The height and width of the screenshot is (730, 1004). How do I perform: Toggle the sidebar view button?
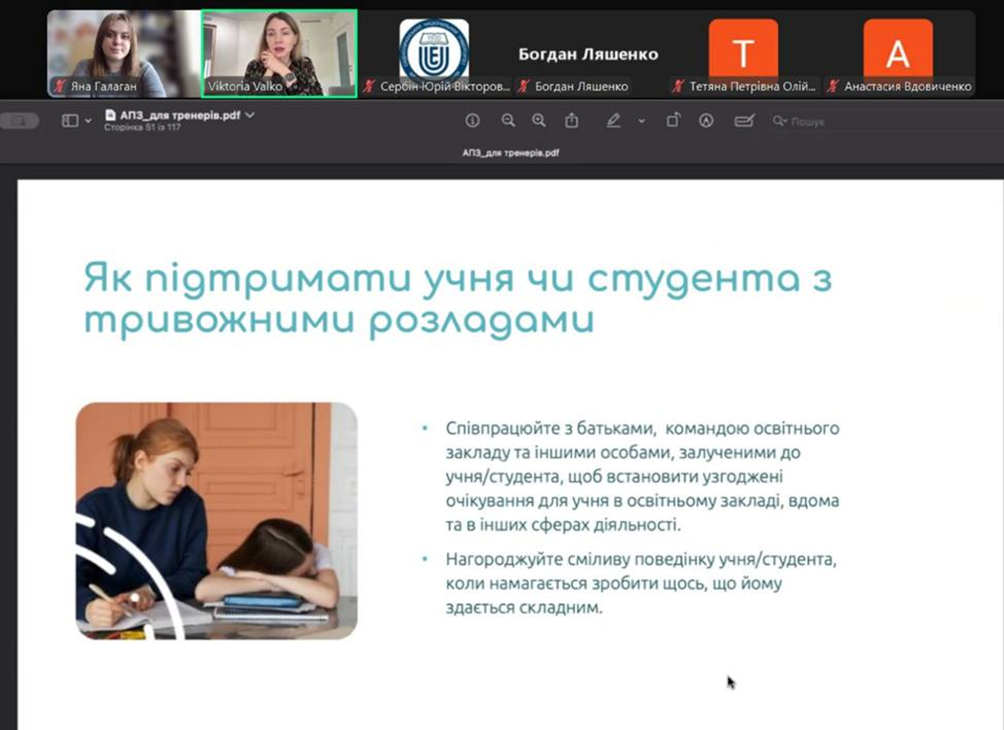pyautogui.click(x=69, y=121)
